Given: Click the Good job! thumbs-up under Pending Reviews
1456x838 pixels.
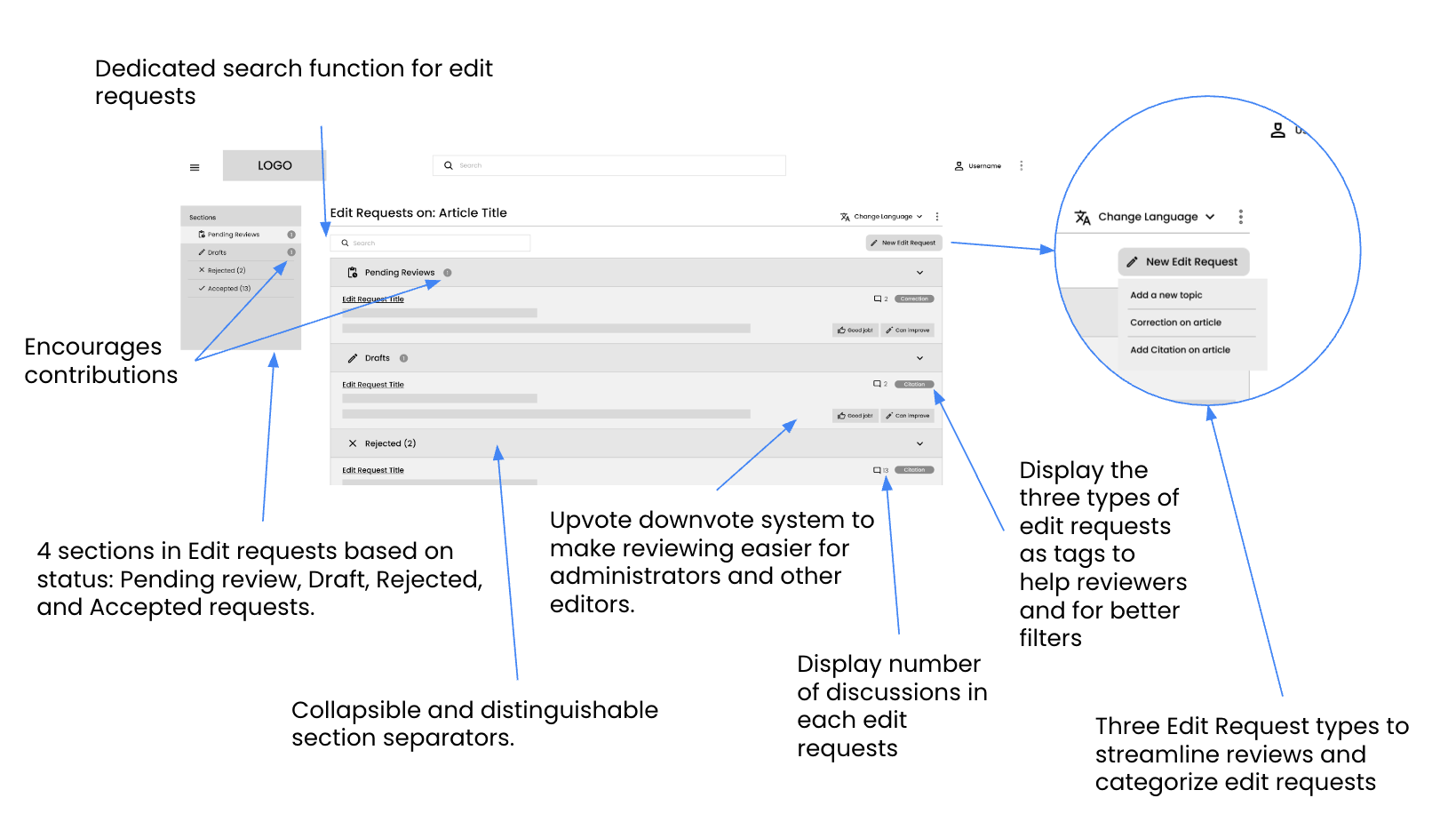Looking at the screenshot, I should (x=855, y=331).
